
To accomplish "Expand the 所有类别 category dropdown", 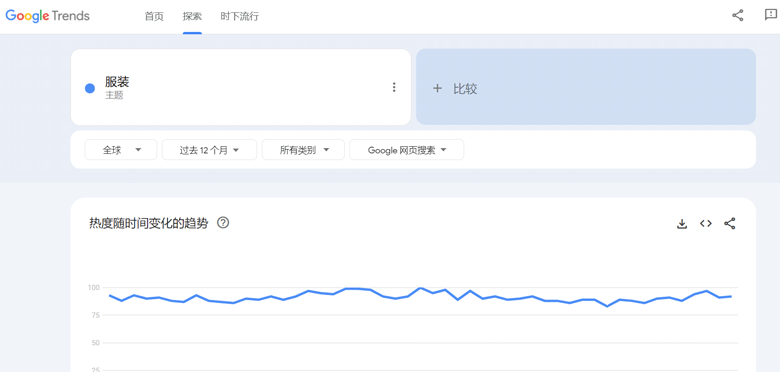I will pos(303,150).
